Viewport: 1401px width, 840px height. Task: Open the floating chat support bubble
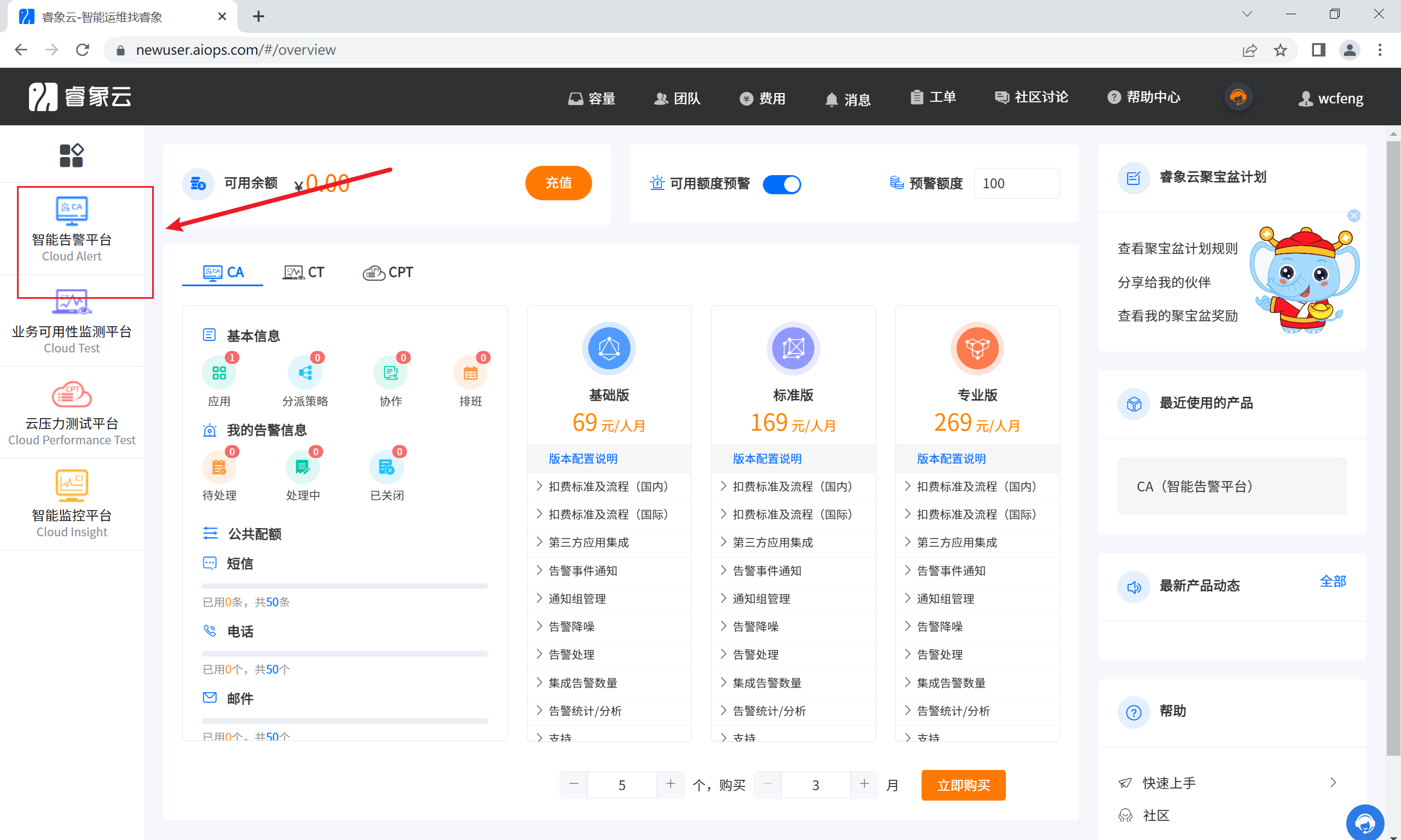pyautogui.click(x=1365, y=822)
